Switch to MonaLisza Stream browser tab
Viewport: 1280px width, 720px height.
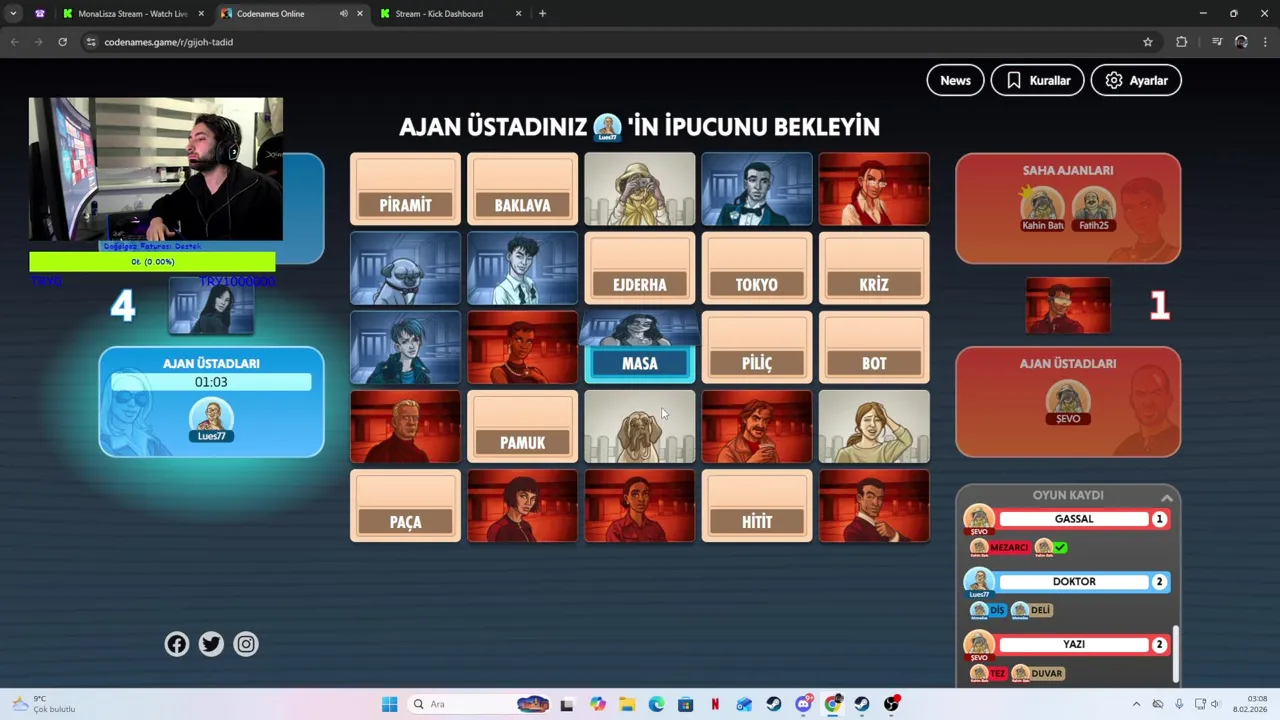[132, 14]
